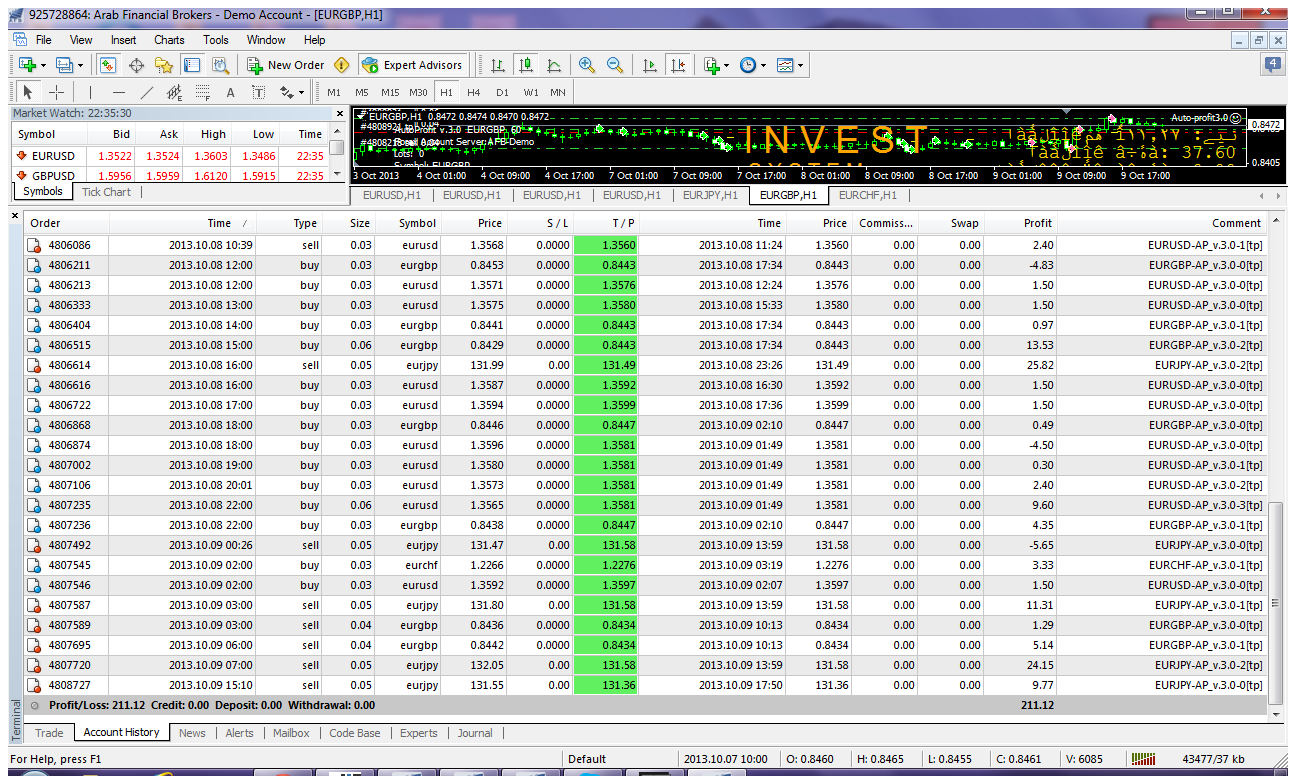Close the Terminal panel
Viewport: 1296px width, 776px height.
pos(15,215)
